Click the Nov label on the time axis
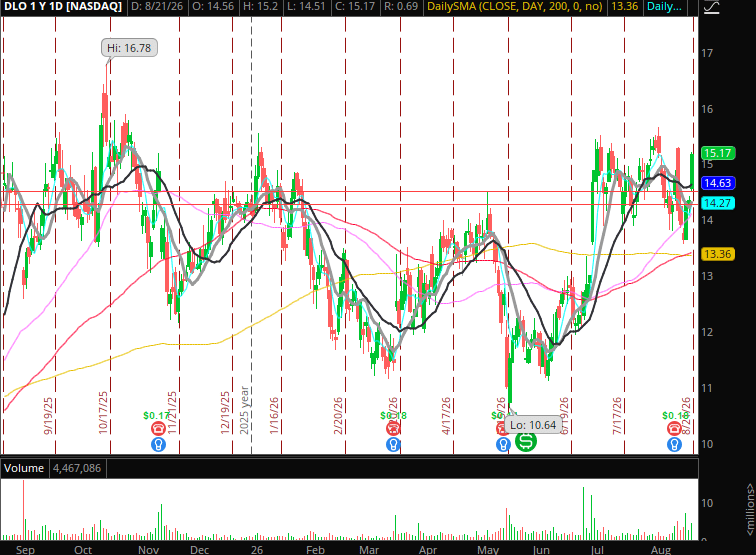This screenshot has width=756, height=555. [148, 550]
